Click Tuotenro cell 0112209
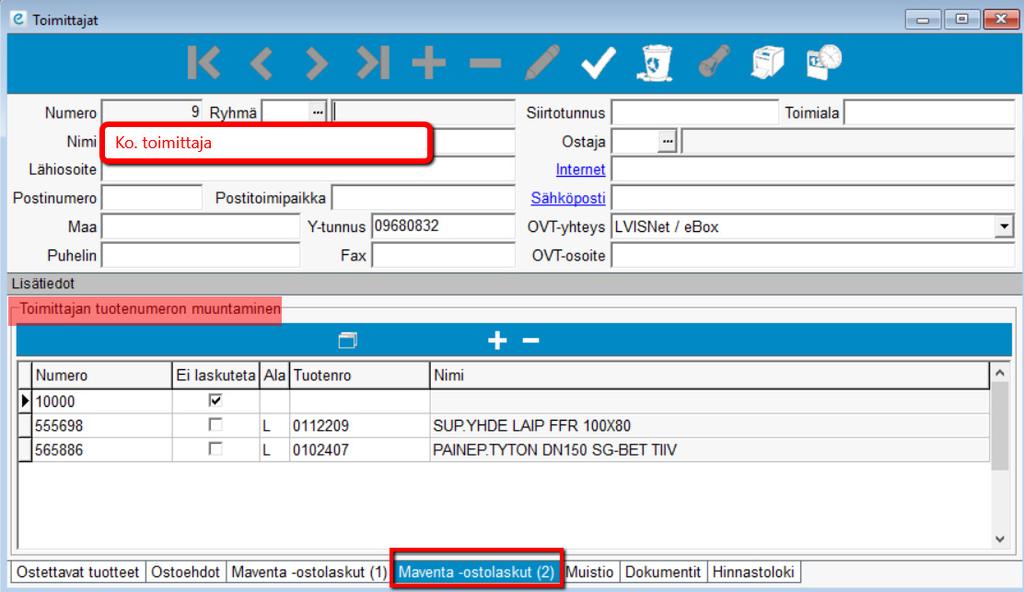Image resolution: width=1024 pixels, height=592 pixels. 359,426
